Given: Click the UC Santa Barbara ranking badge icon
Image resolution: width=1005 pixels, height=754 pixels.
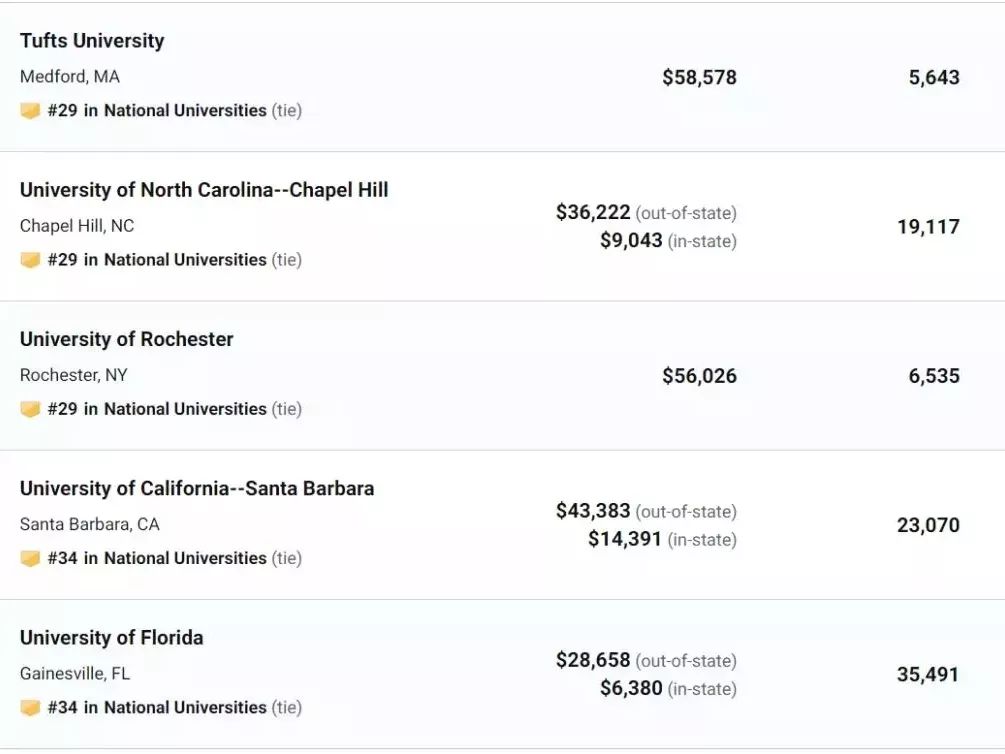Looking at the screenshot, I should click(x=30, y=558).
